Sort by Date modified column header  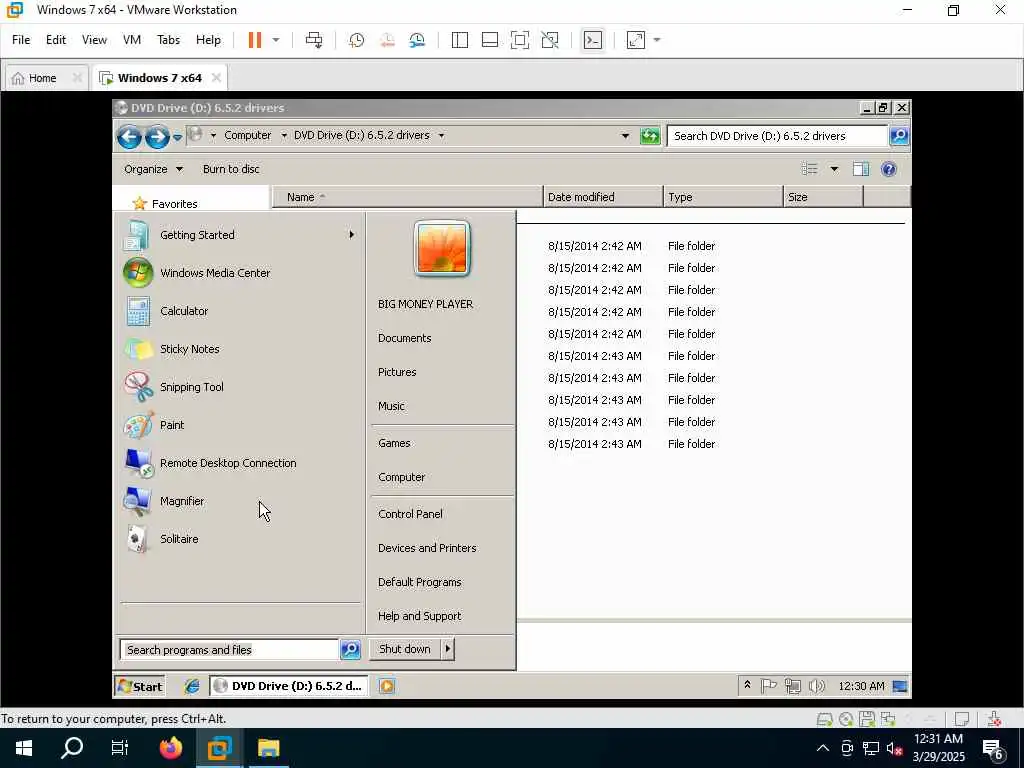coord(603,197)
